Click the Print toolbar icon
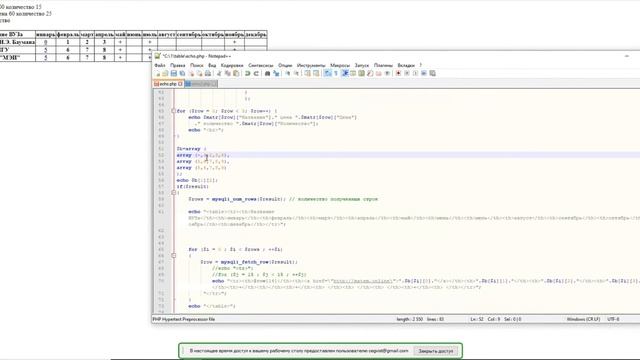 click(208, 73)
